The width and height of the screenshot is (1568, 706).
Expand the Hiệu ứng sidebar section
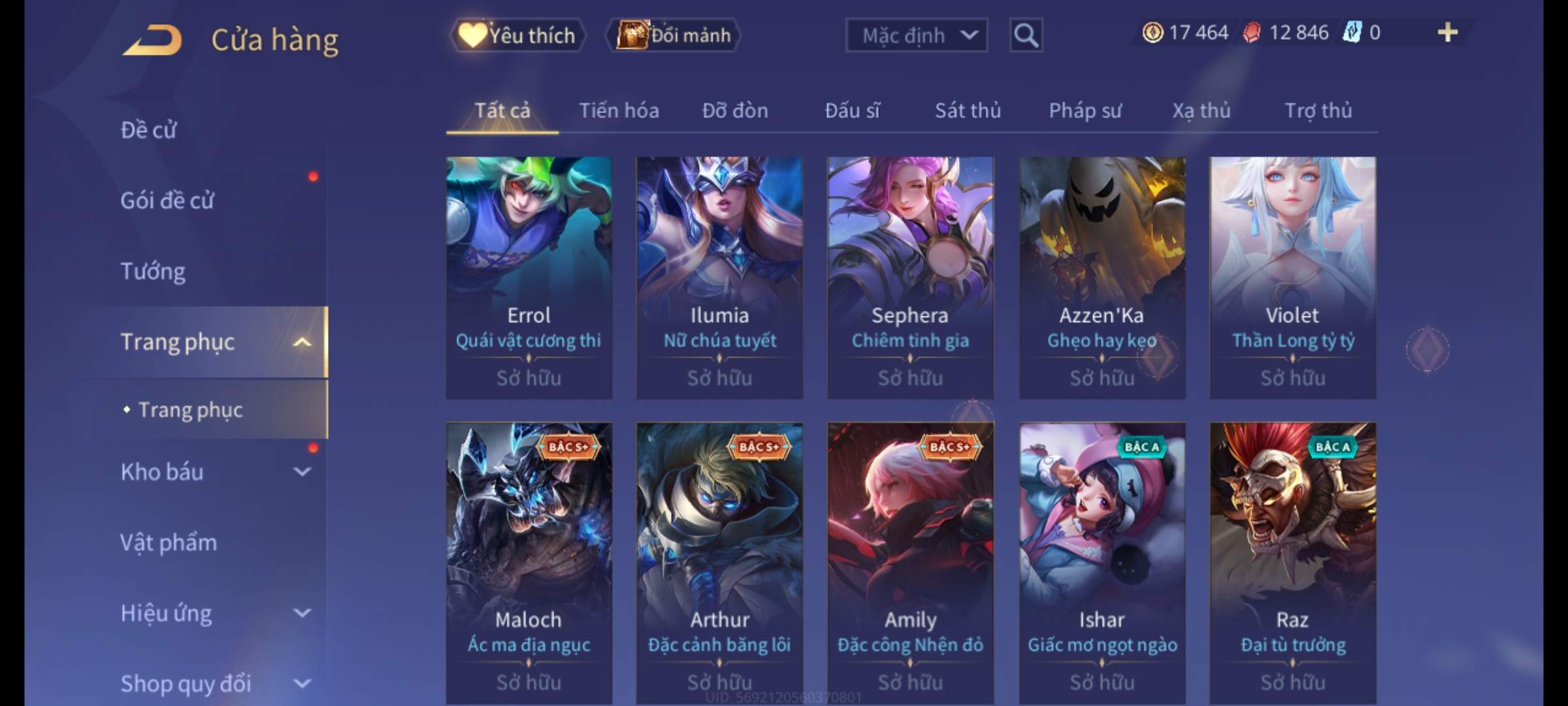pos(302,613)
